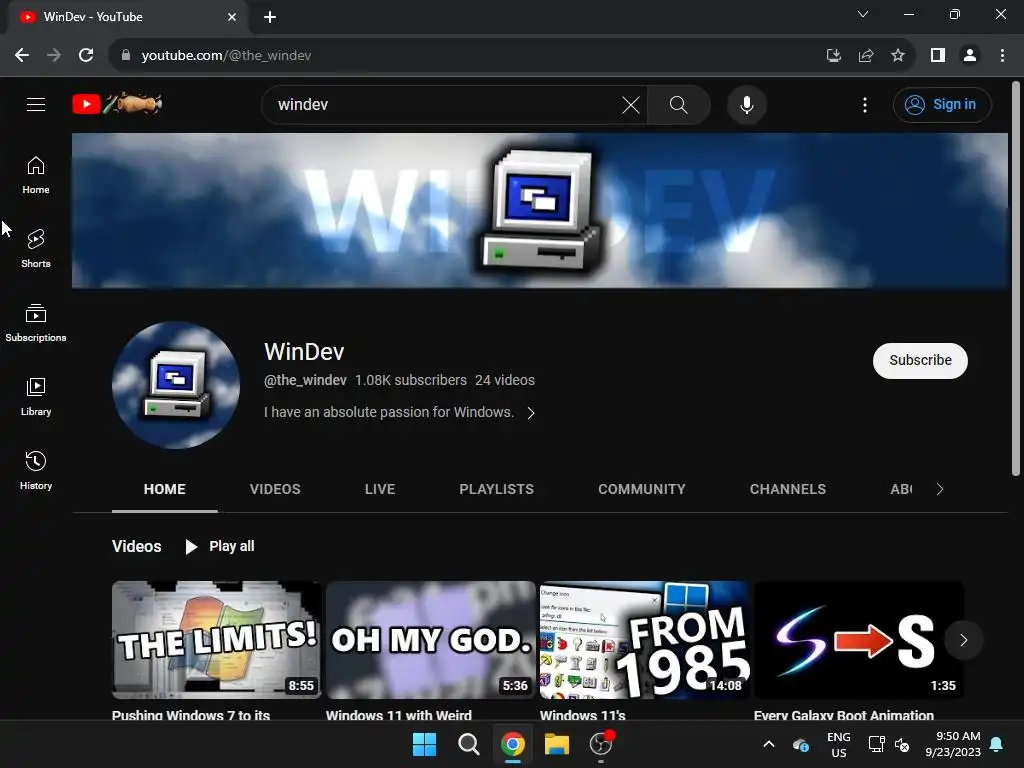1024x768 pixels.
Task: Open Shorts in the sidebar
Action: pos(36,249)
